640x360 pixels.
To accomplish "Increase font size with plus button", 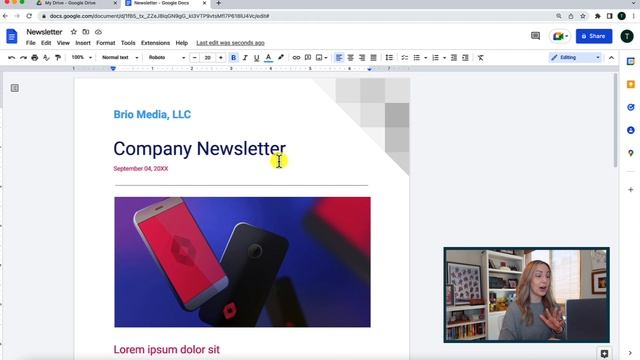I will pos(221,58).
